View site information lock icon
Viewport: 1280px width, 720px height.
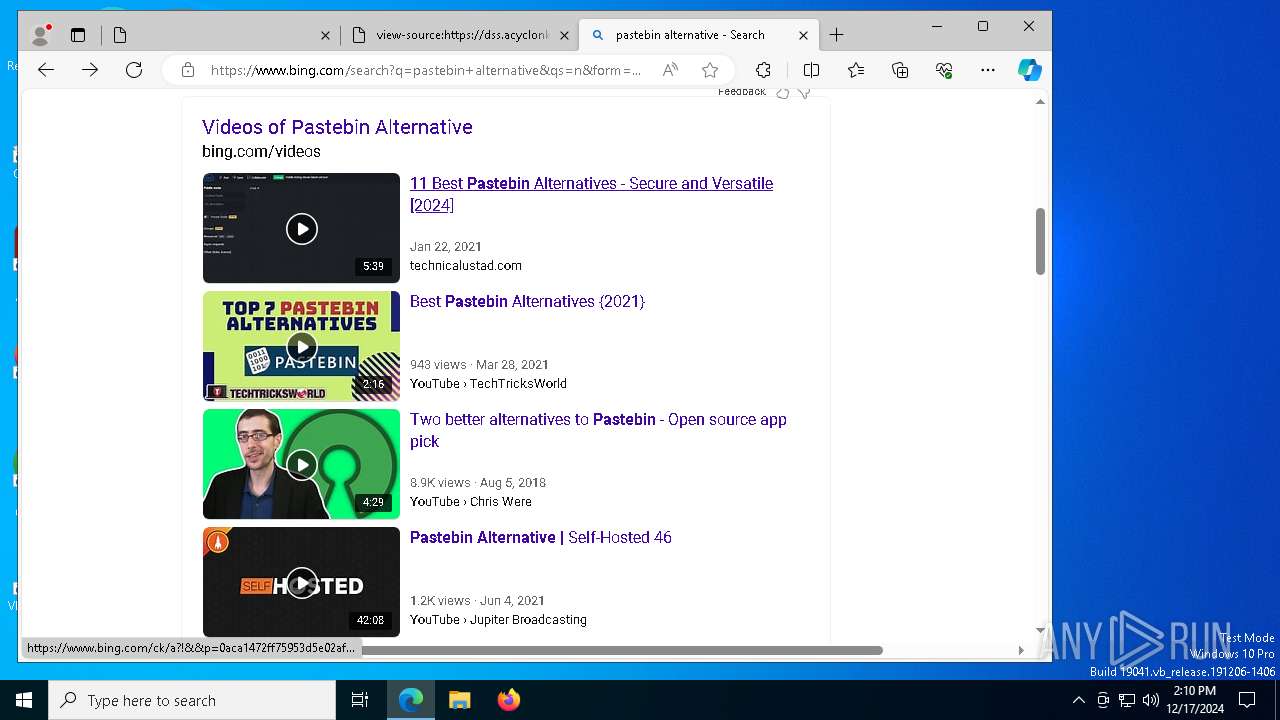[x=188, y=70]
